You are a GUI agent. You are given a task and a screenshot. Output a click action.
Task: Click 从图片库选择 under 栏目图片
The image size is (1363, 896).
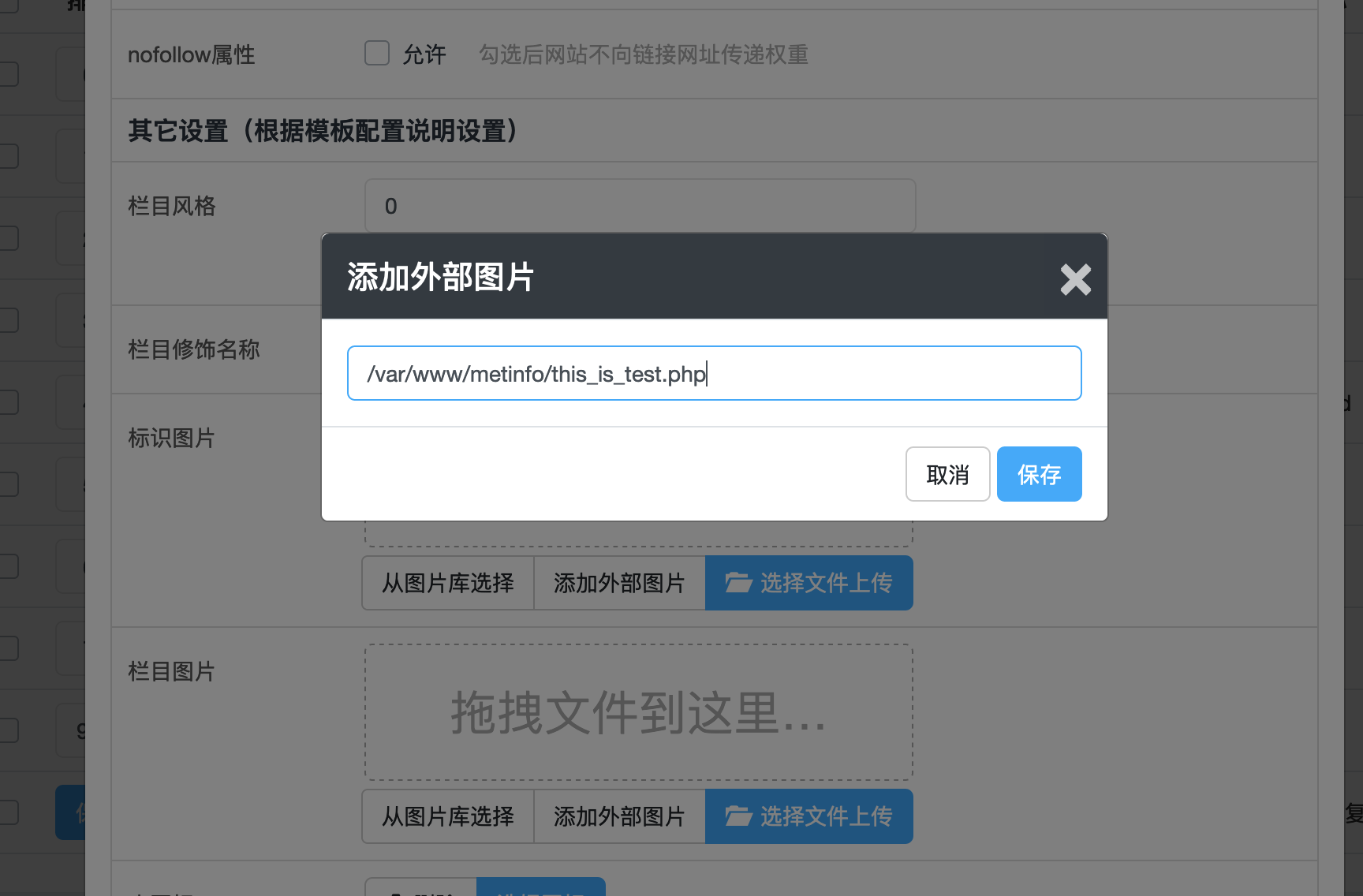coord(448,816)
